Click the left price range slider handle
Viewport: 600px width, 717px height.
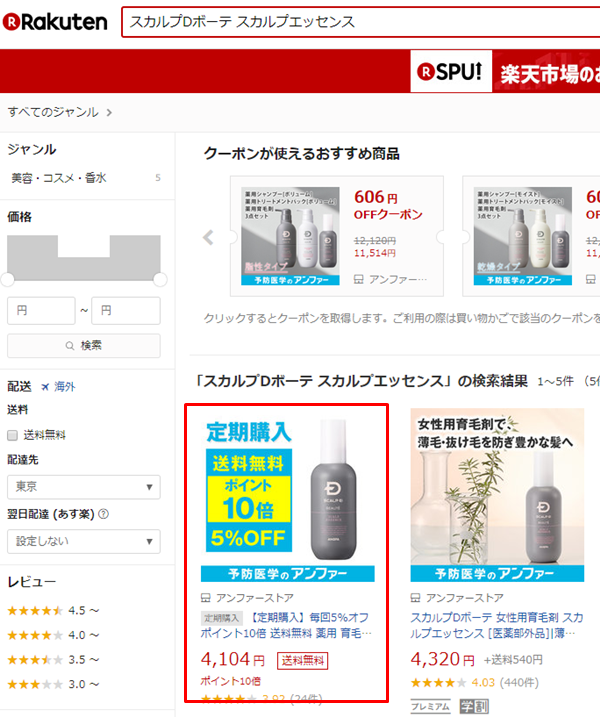pos(8,279)
